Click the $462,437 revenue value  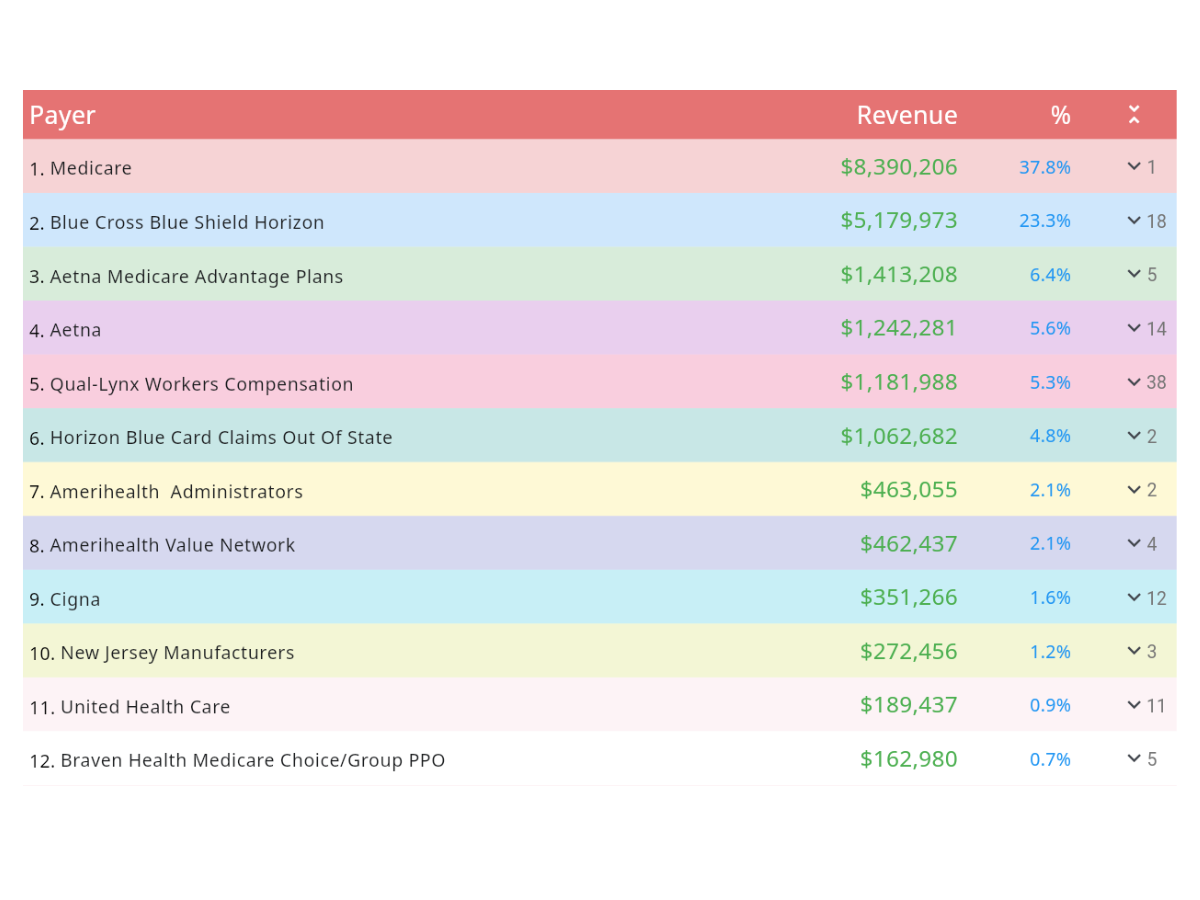909,544
